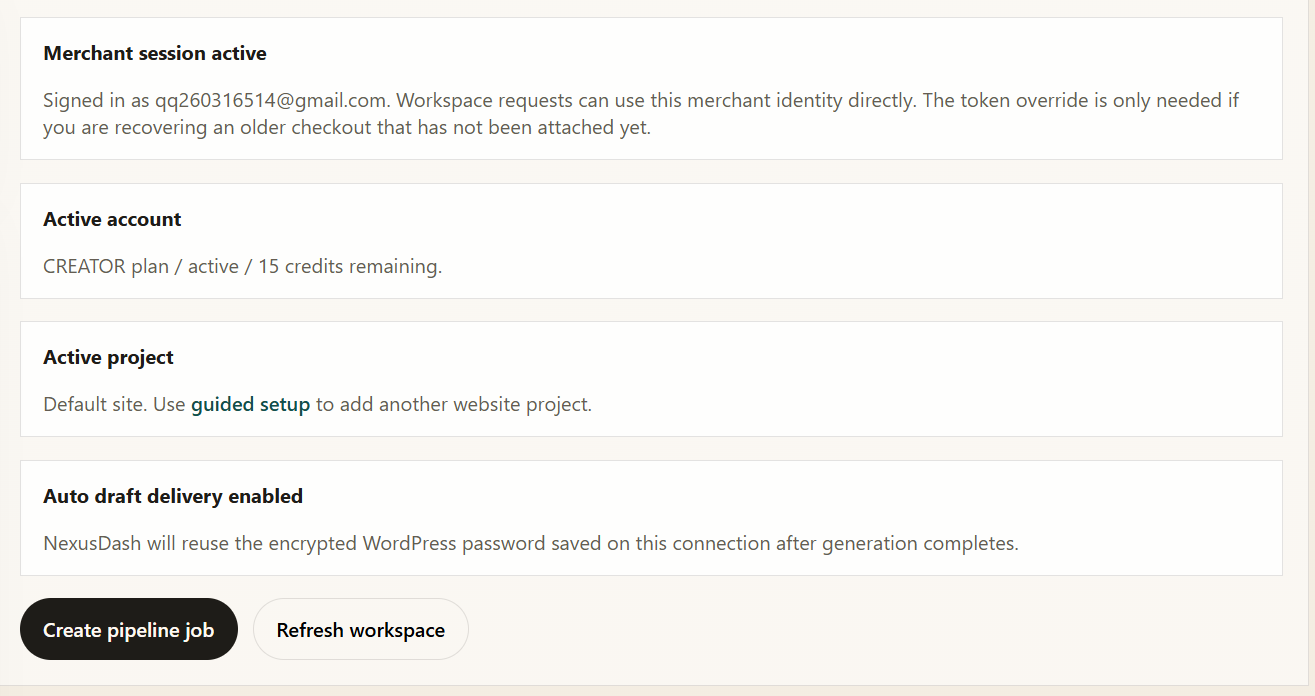Screen dimensions: 1315x696
Task: Click the NexusDash WordPress password description
Action: pyautogui.click(x=531, y=544)
